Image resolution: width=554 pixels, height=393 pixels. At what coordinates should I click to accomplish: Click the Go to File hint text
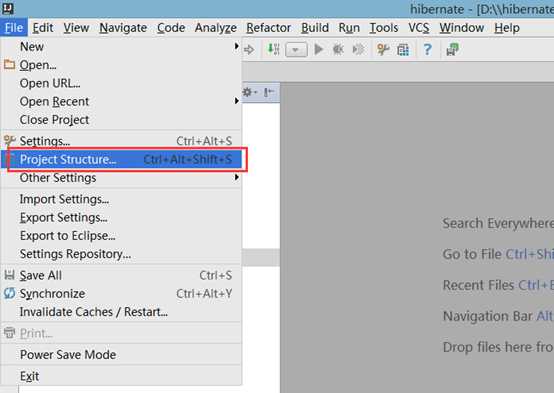click(472, 254)
